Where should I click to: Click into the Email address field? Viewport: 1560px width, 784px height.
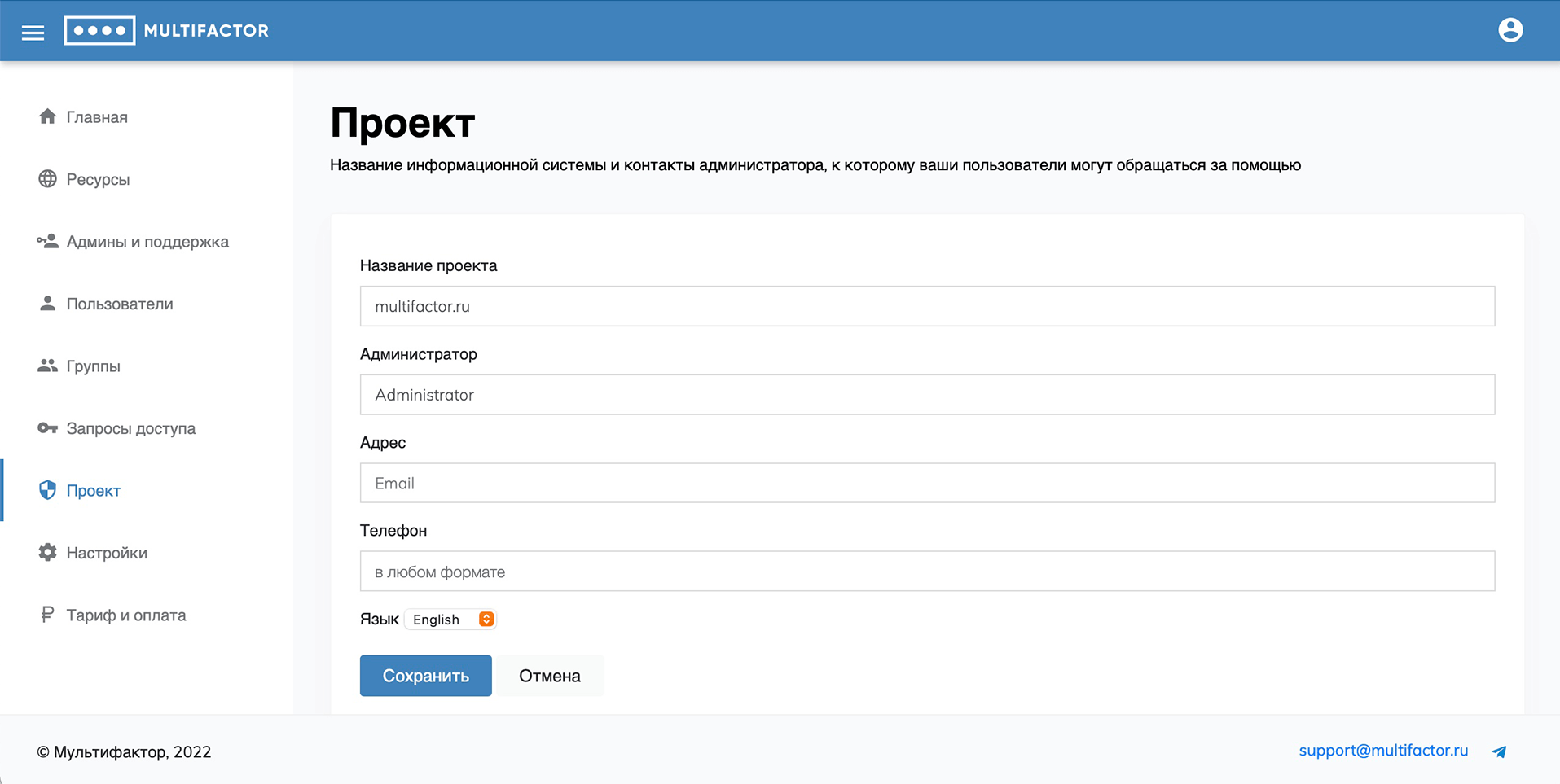click(x=927, y=483)
